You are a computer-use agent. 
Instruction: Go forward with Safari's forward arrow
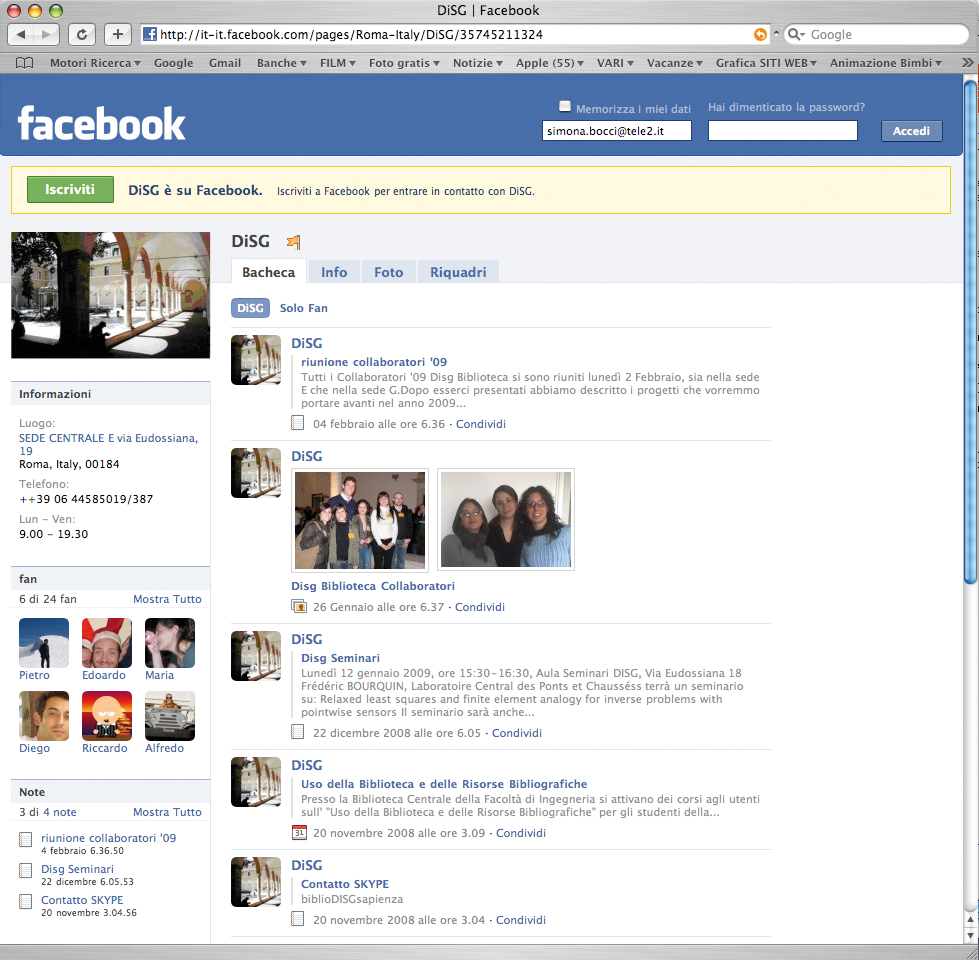(x=46, y=34)
